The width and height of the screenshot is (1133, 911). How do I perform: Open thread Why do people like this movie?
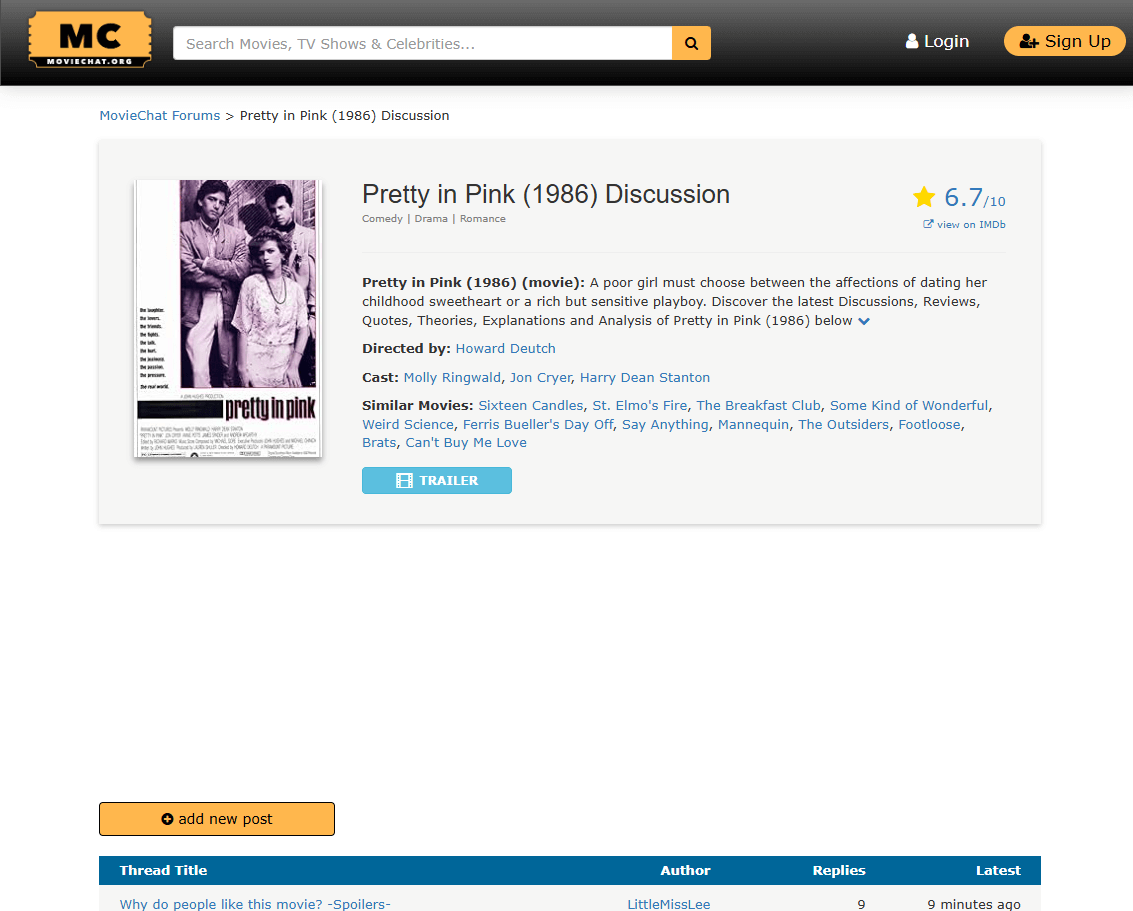coord(255,904)
